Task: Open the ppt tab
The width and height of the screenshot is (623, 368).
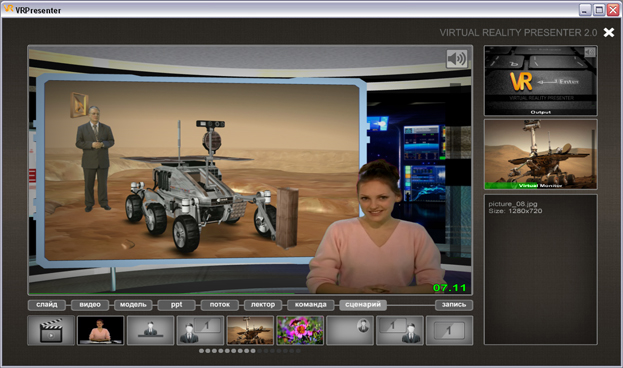Action: (176, 305)
